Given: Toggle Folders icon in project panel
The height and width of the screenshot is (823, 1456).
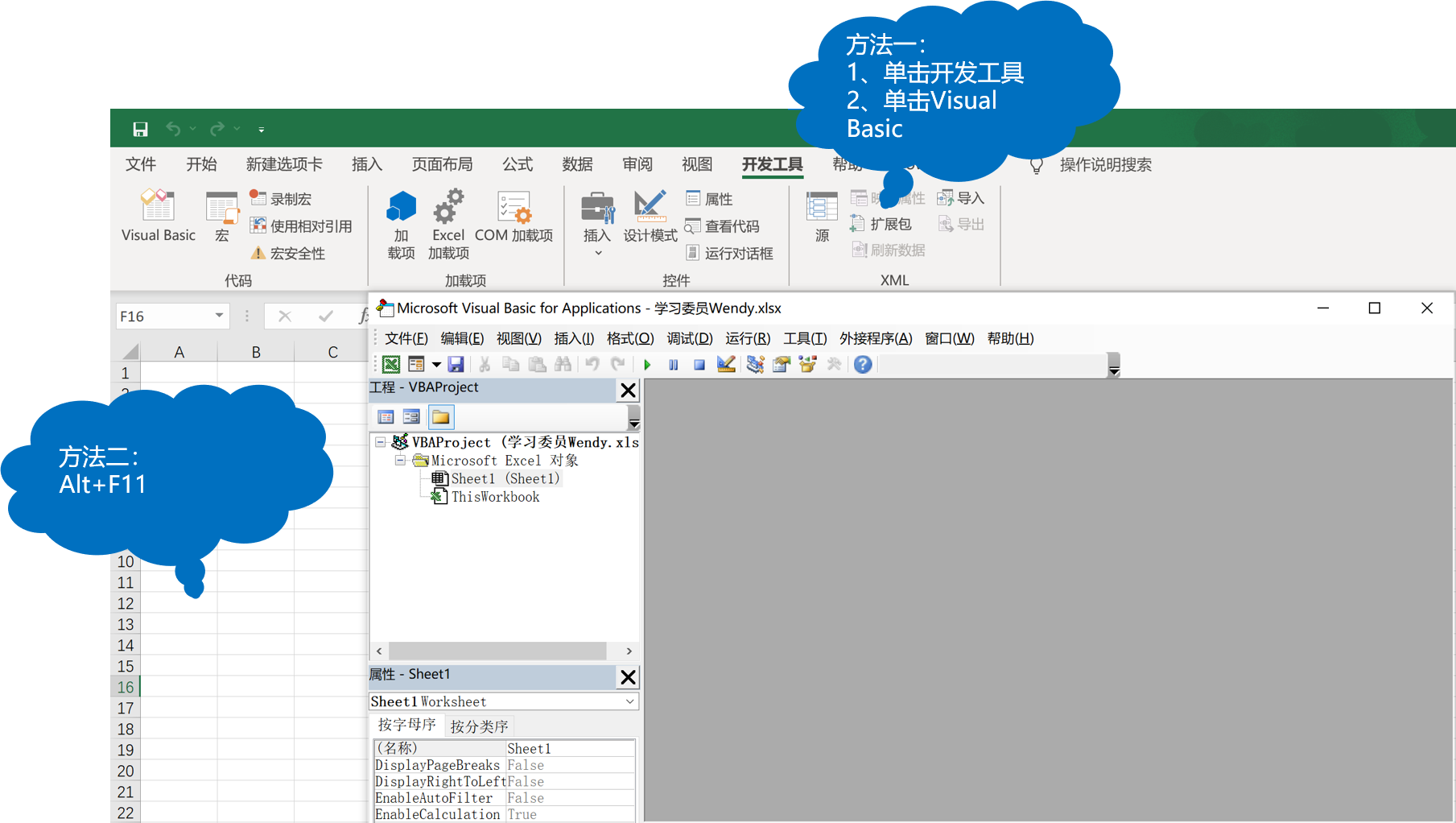Looking at the screenshot, I should coord(440,416).
